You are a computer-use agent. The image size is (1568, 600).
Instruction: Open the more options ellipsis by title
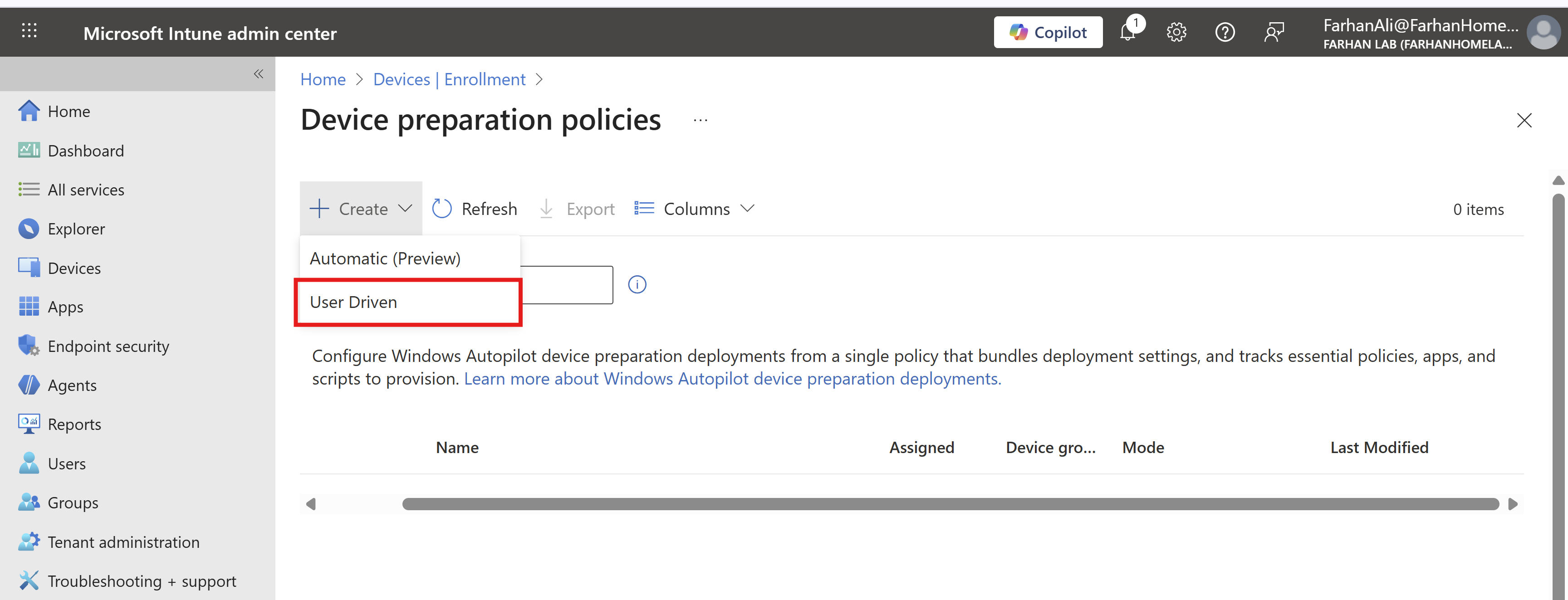click(700, 120)
